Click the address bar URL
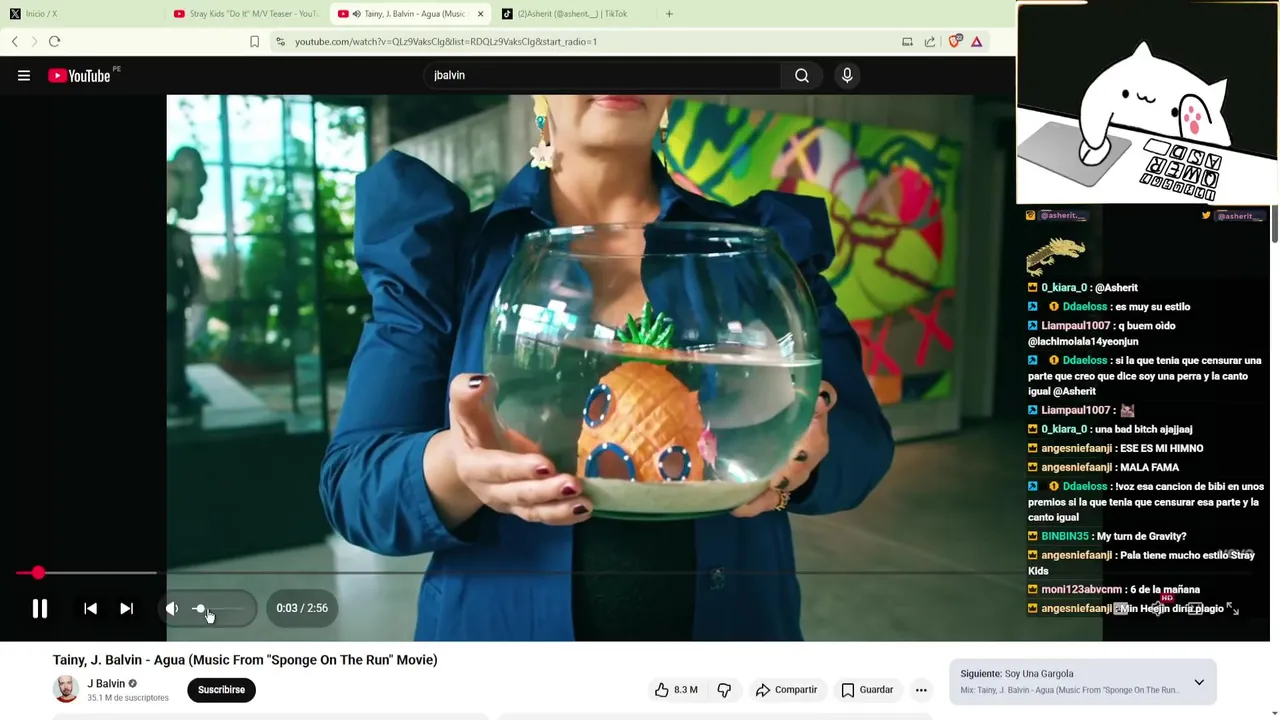Image resolution: width=1280 pixels, height=720 pixels. click(x=446, y=41)
